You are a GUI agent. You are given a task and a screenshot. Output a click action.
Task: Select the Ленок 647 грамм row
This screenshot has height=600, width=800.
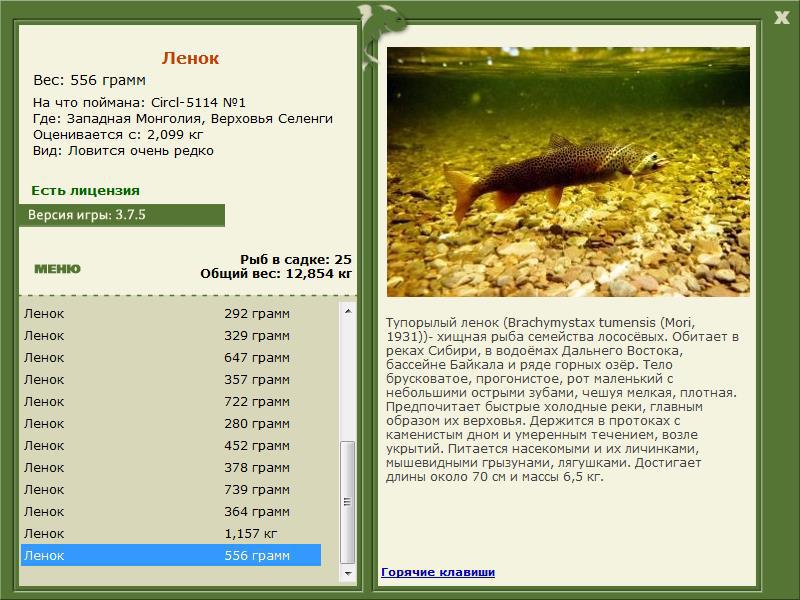pos(171,357)
